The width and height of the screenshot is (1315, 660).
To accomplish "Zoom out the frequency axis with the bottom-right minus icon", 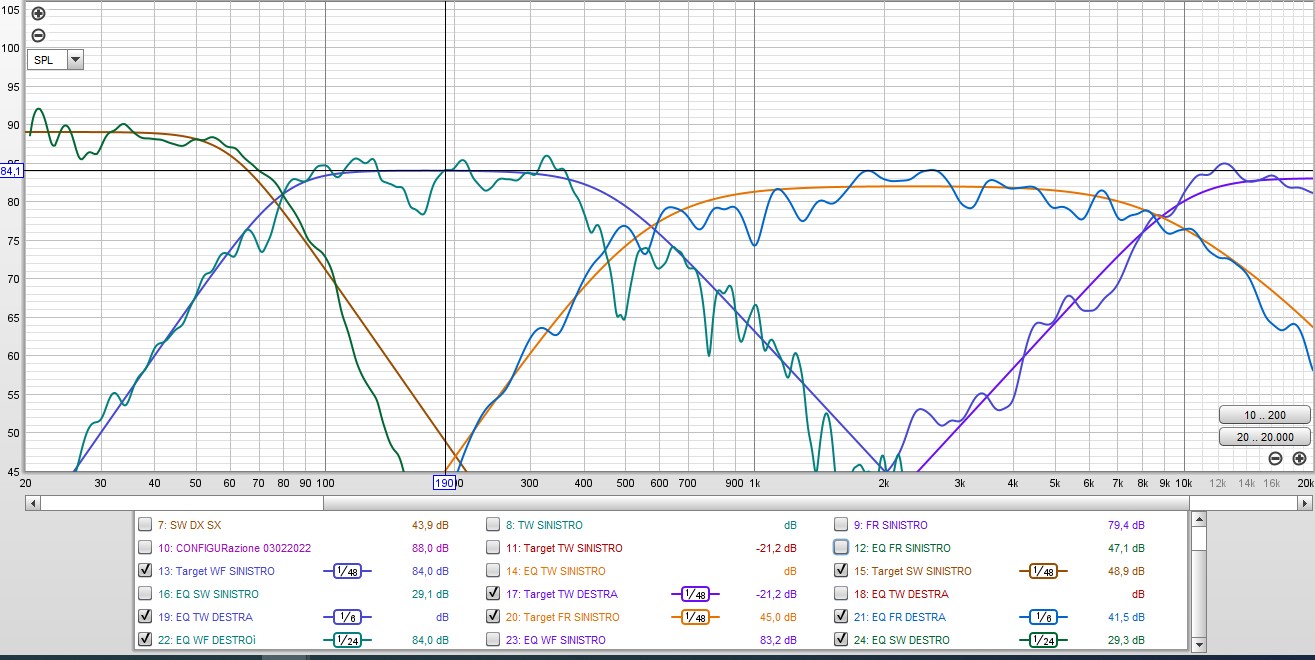I will click(x=1276, y=459).
